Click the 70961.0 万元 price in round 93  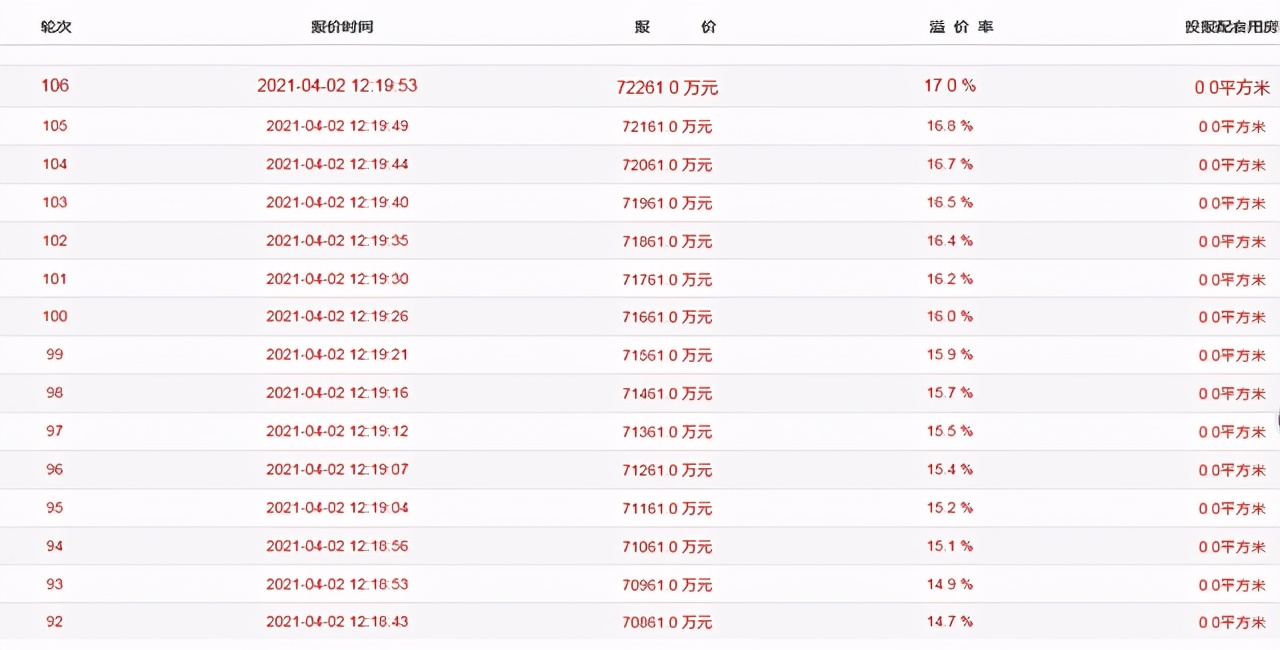(667, 585)
